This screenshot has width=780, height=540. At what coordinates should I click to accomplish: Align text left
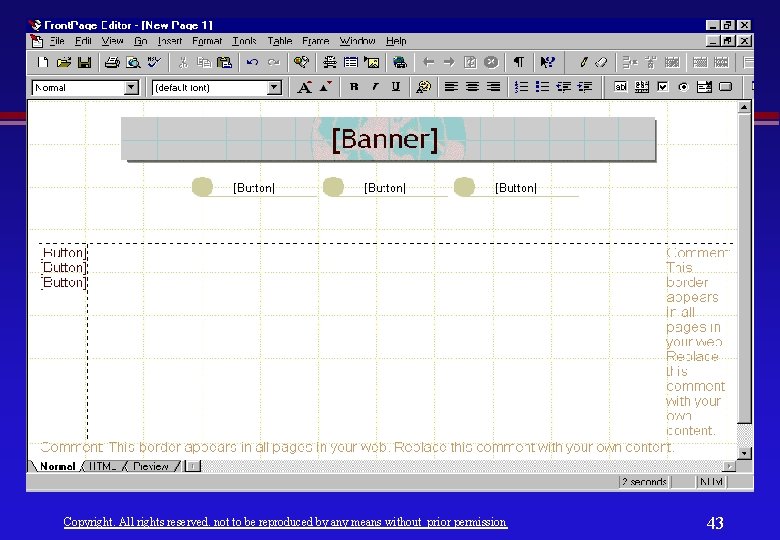pyautogui.click(x=451, y=87)
